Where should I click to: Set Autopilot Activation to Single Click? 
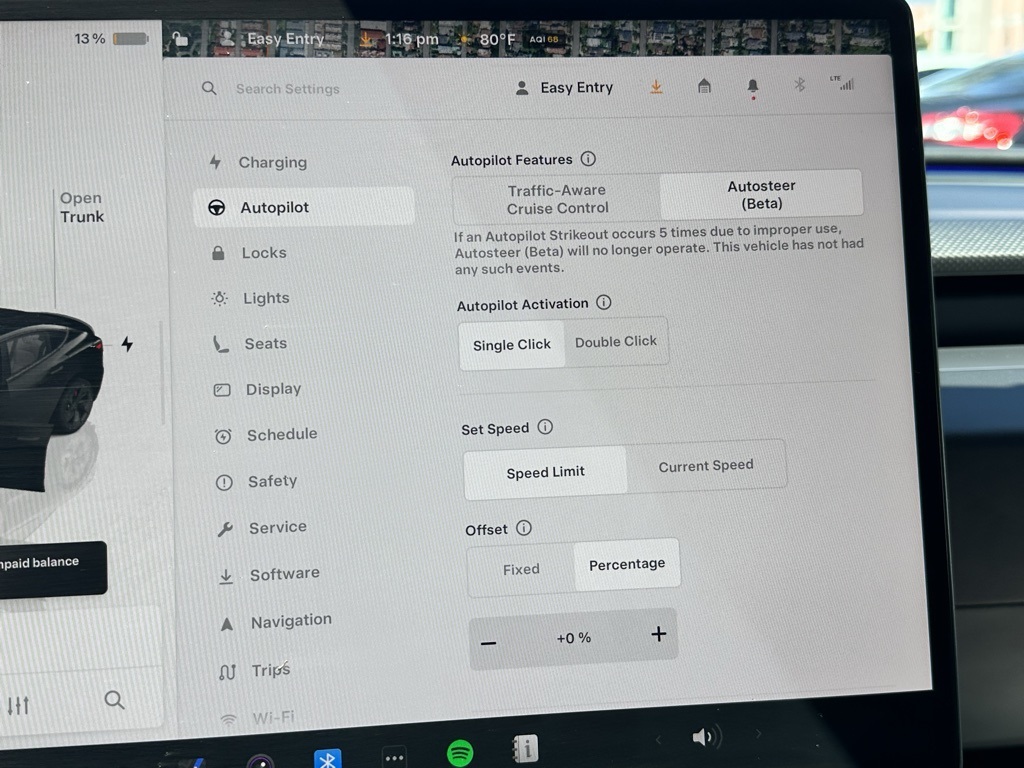pos(512,345)
